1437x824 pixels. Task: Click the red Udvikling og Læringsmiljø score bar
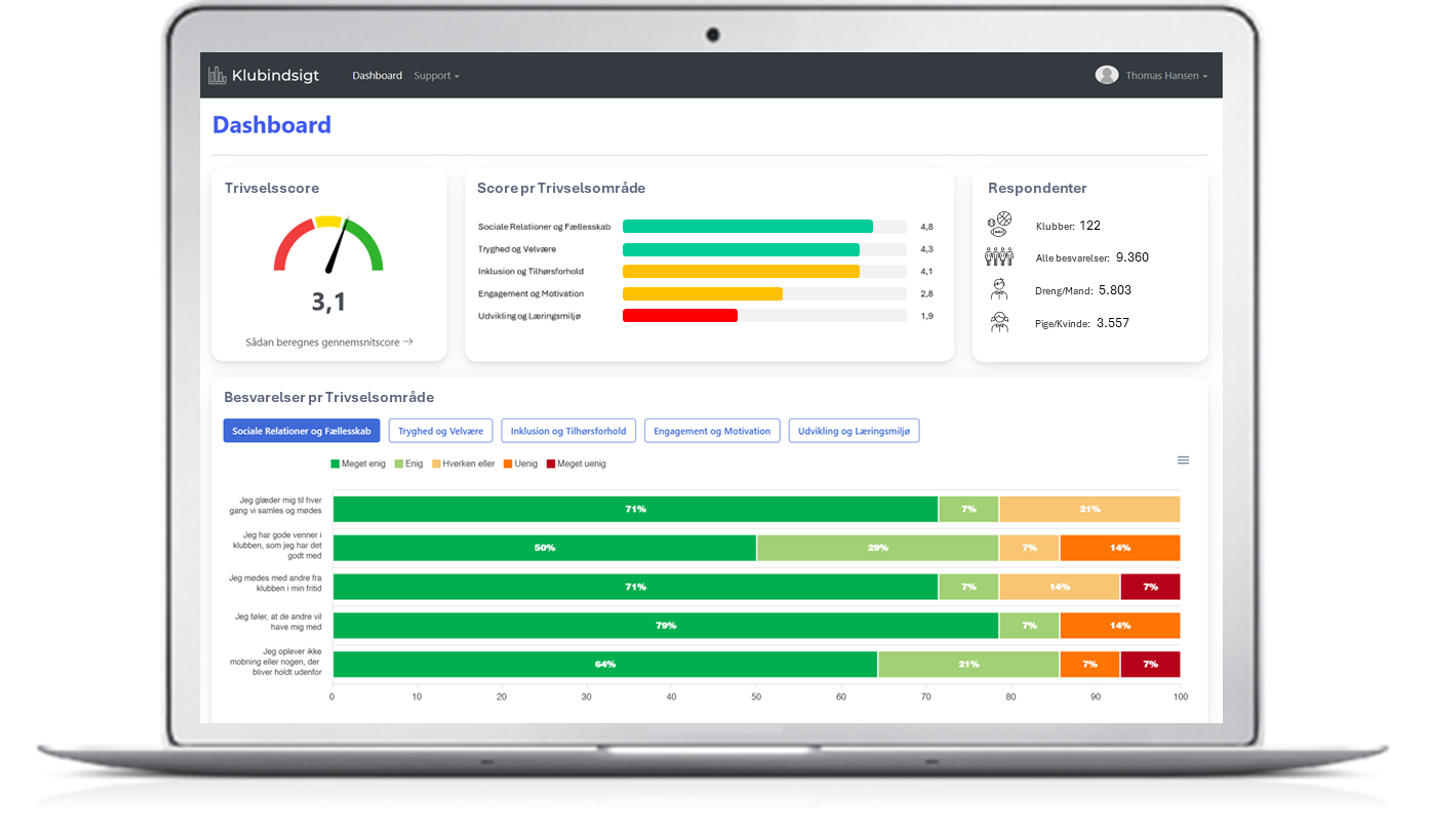click(680, 315)
